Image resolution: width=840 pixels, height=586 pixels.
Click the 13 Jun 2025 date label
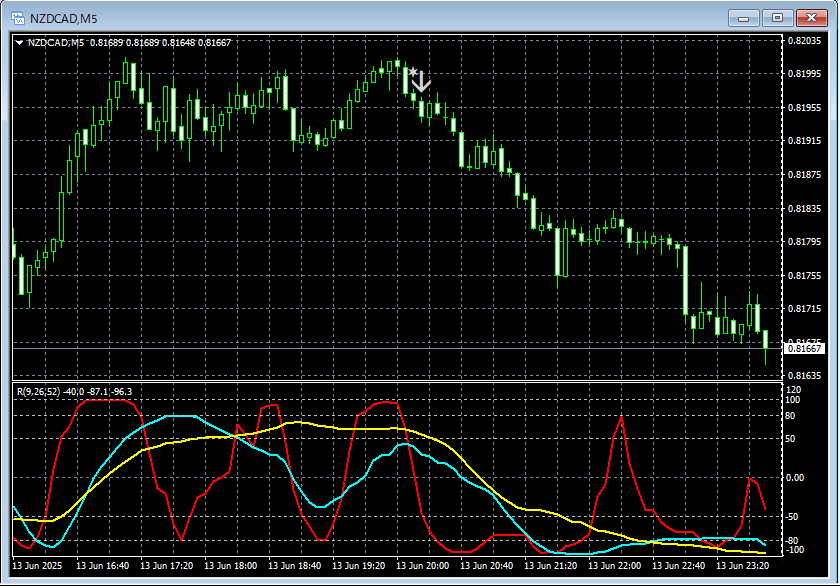(x=39, y=565)
